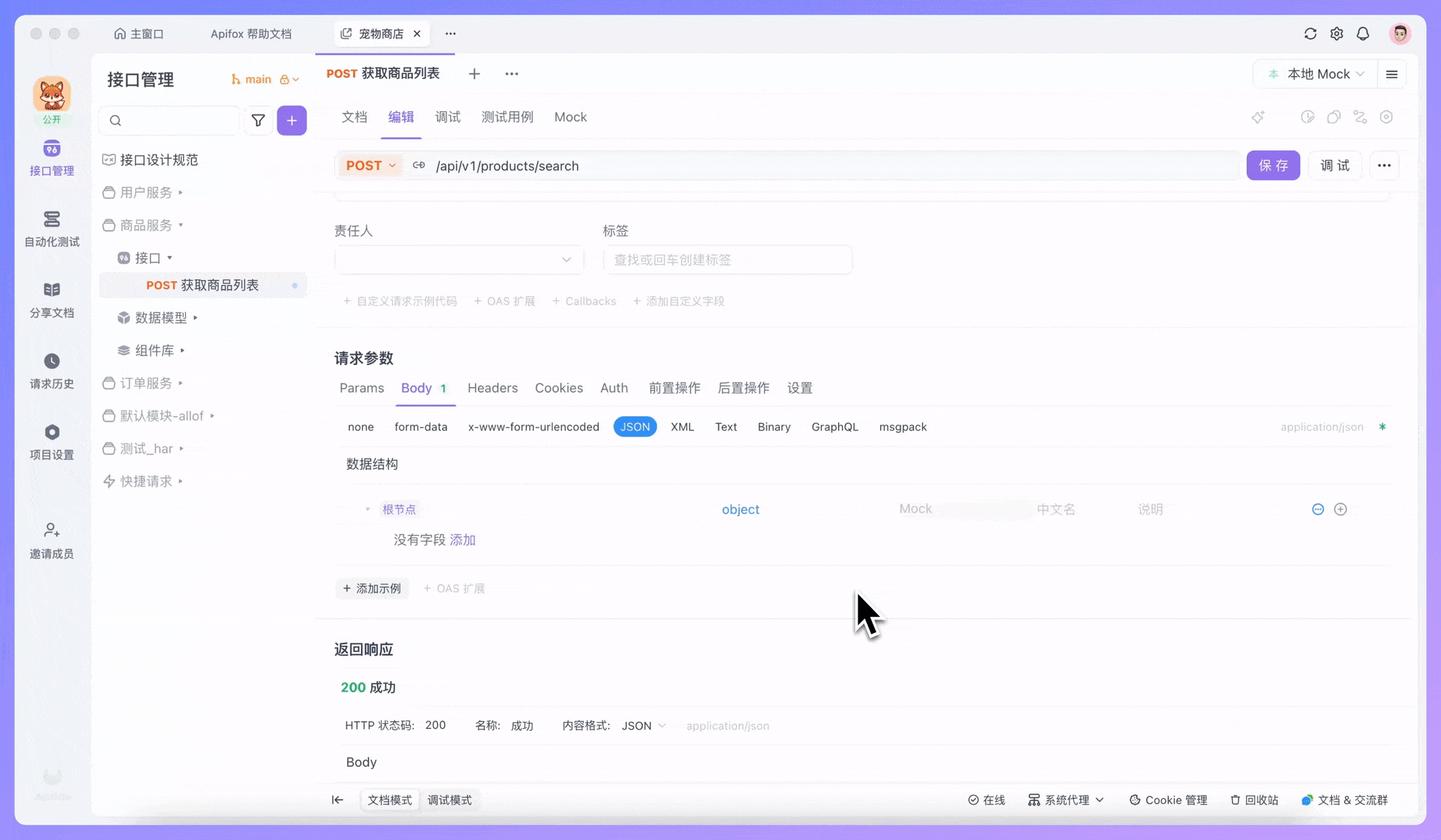Open 请求历史 from the sidebar
The width and height of the screenshot is (1441, 840).
[x=51, y=371]
